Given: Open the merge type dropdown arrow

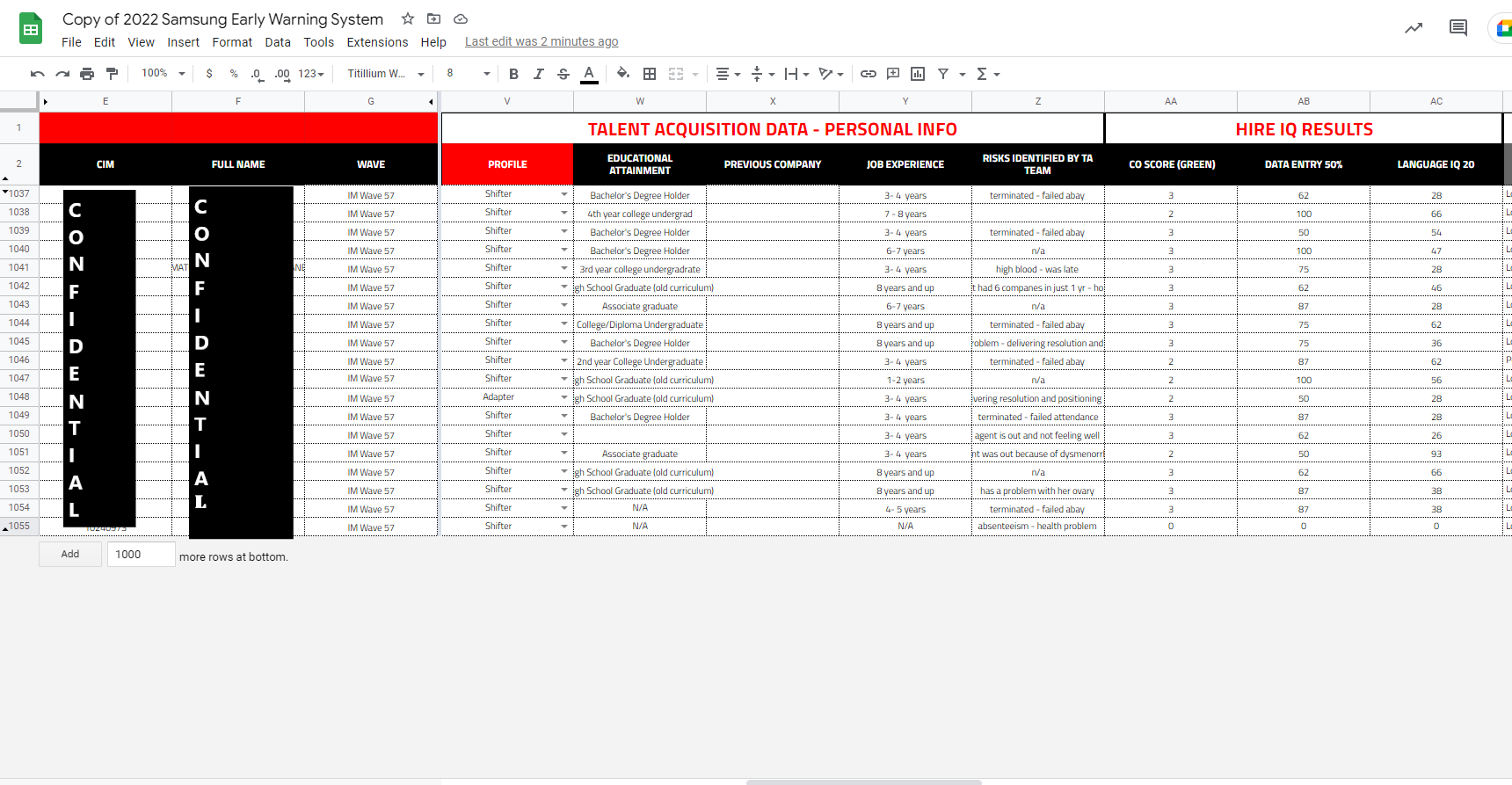Looking at the screenshot, I should [x=695, y=75].
